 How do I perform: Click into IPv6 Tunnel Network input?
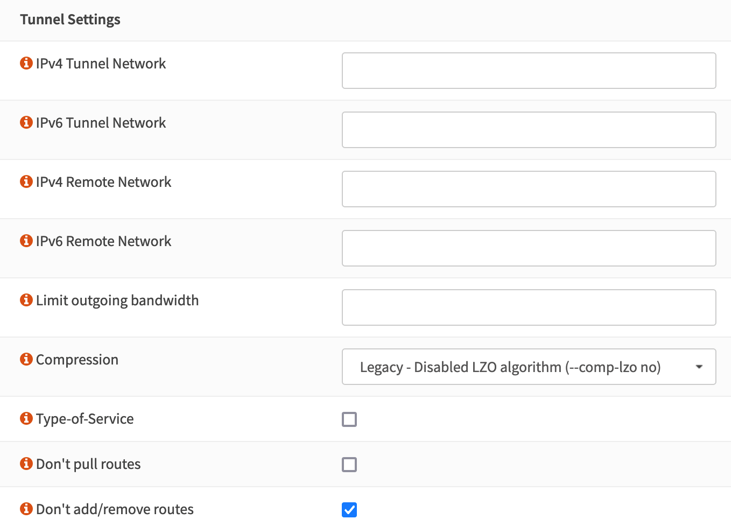tap(528, 130)
